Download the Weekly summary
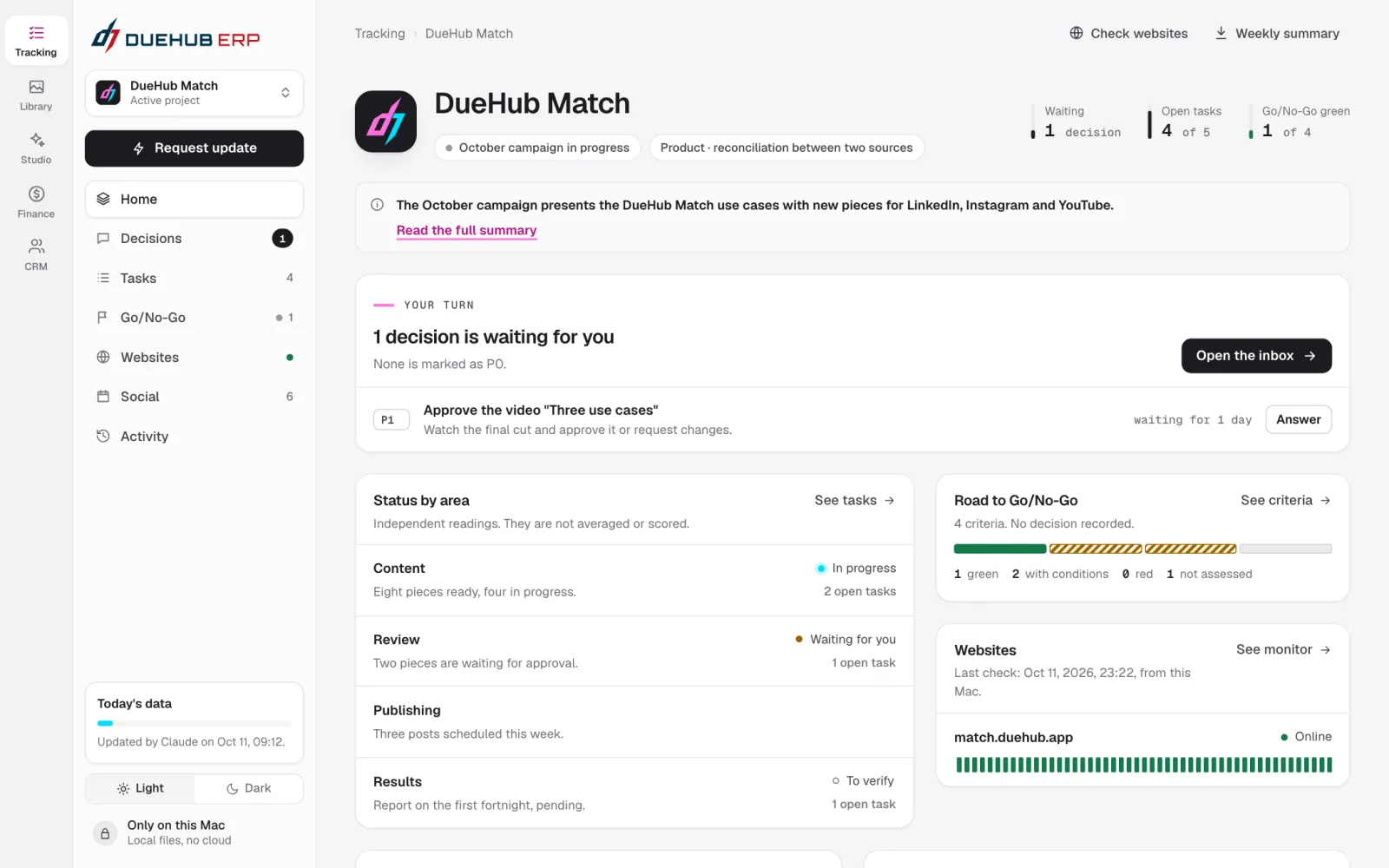Image resolution: width=1389 pixels, height=868 pixels. (1276, 34)
